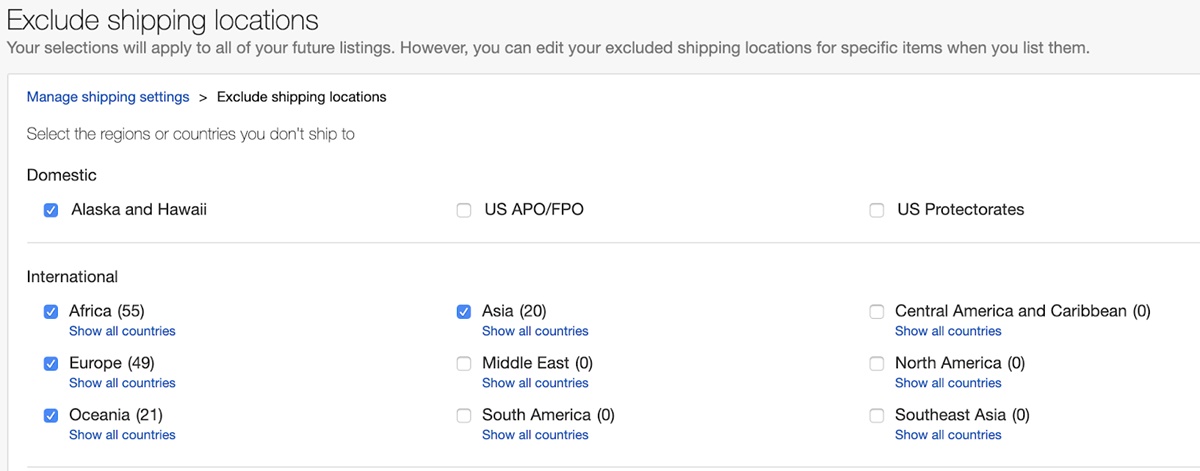Check Central America and Caribbean
This screenshot has width=1200, height=471.
[877, 312]
